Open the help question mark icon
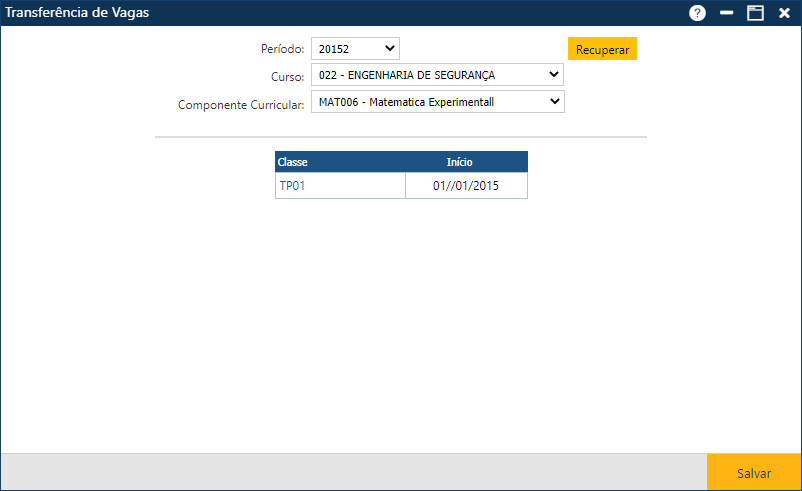Viewport: 802px width, 491px height. (x=697, y=13)
